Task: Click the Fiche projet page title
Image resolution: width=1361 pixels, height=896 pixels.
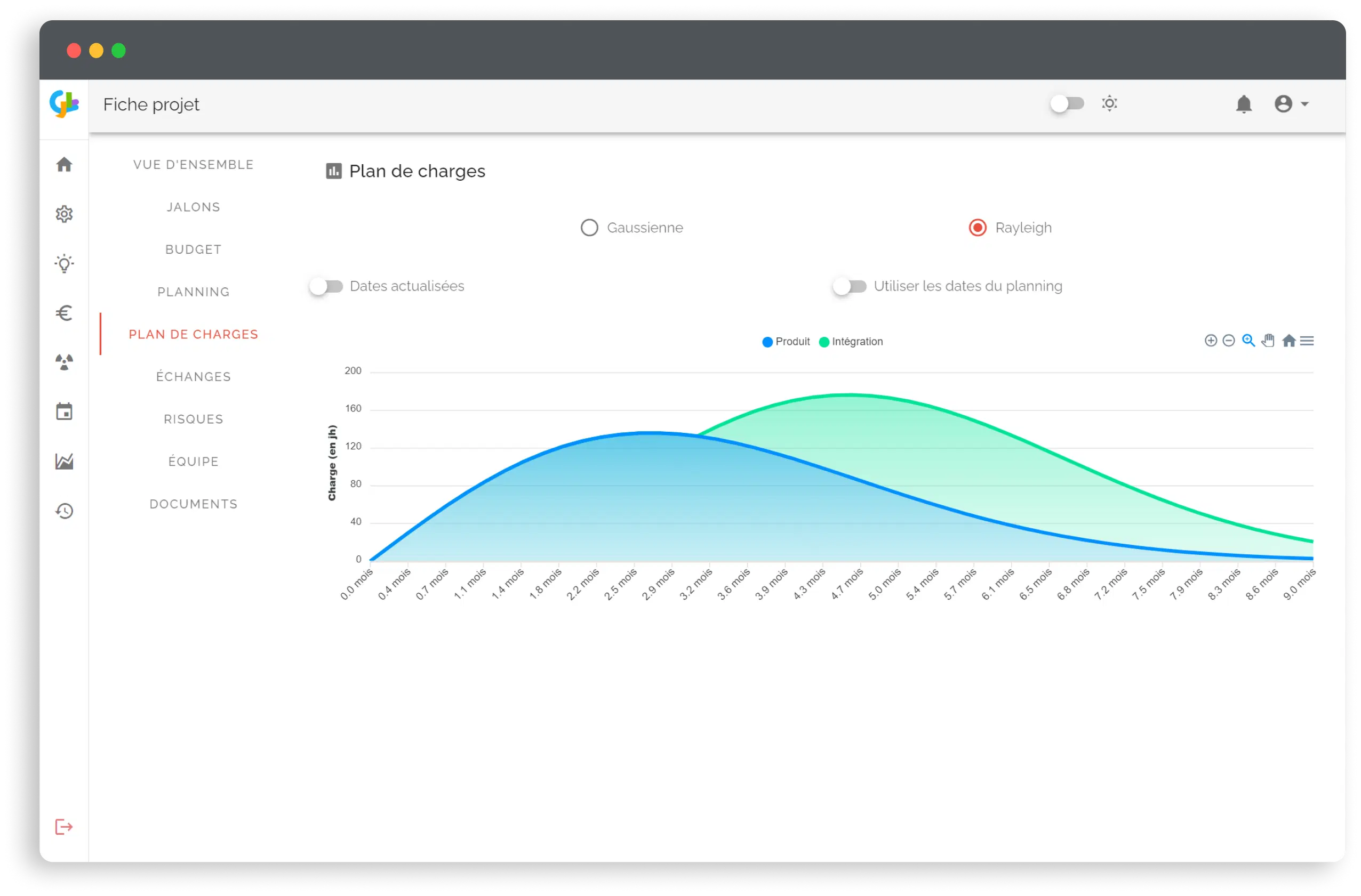Action: (151, 104)
